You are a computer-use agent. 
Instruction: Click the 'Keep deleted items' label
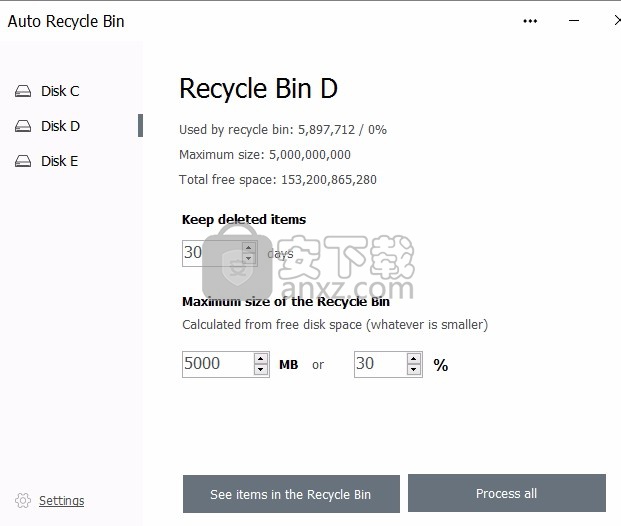click(244, 219)
